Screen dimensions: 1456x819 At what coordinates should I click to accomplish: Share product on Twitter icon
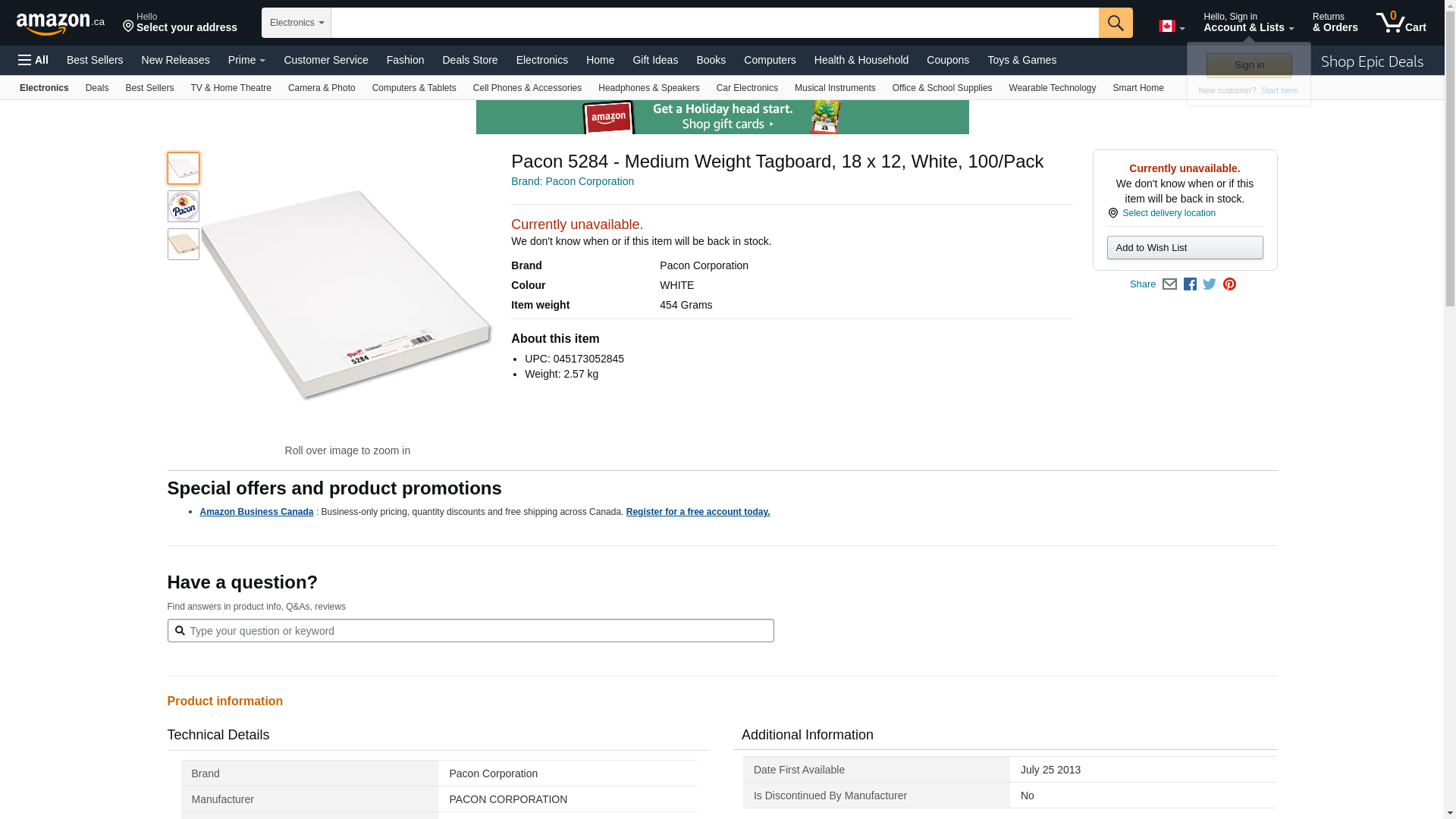[1210, 284]
